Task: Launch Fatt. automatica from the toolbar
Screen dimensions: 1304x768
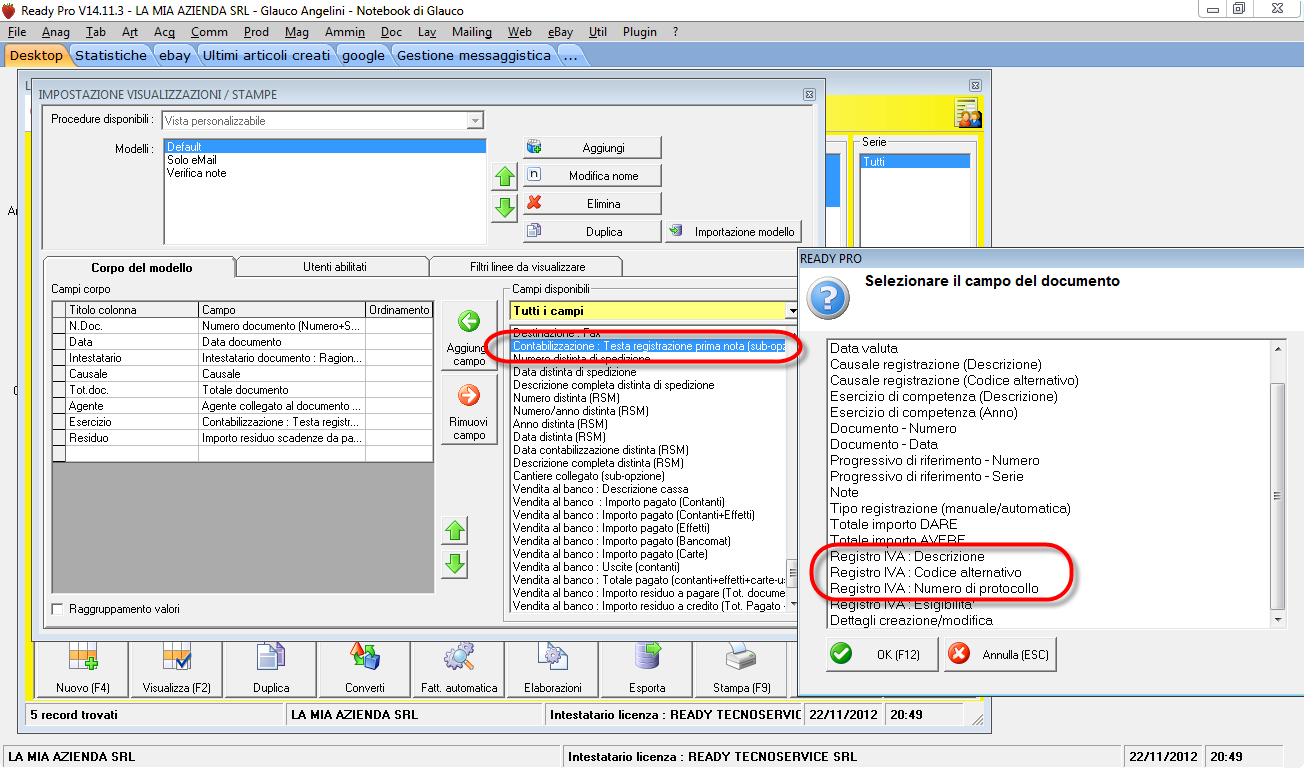Action: click(x=459, y=670)
